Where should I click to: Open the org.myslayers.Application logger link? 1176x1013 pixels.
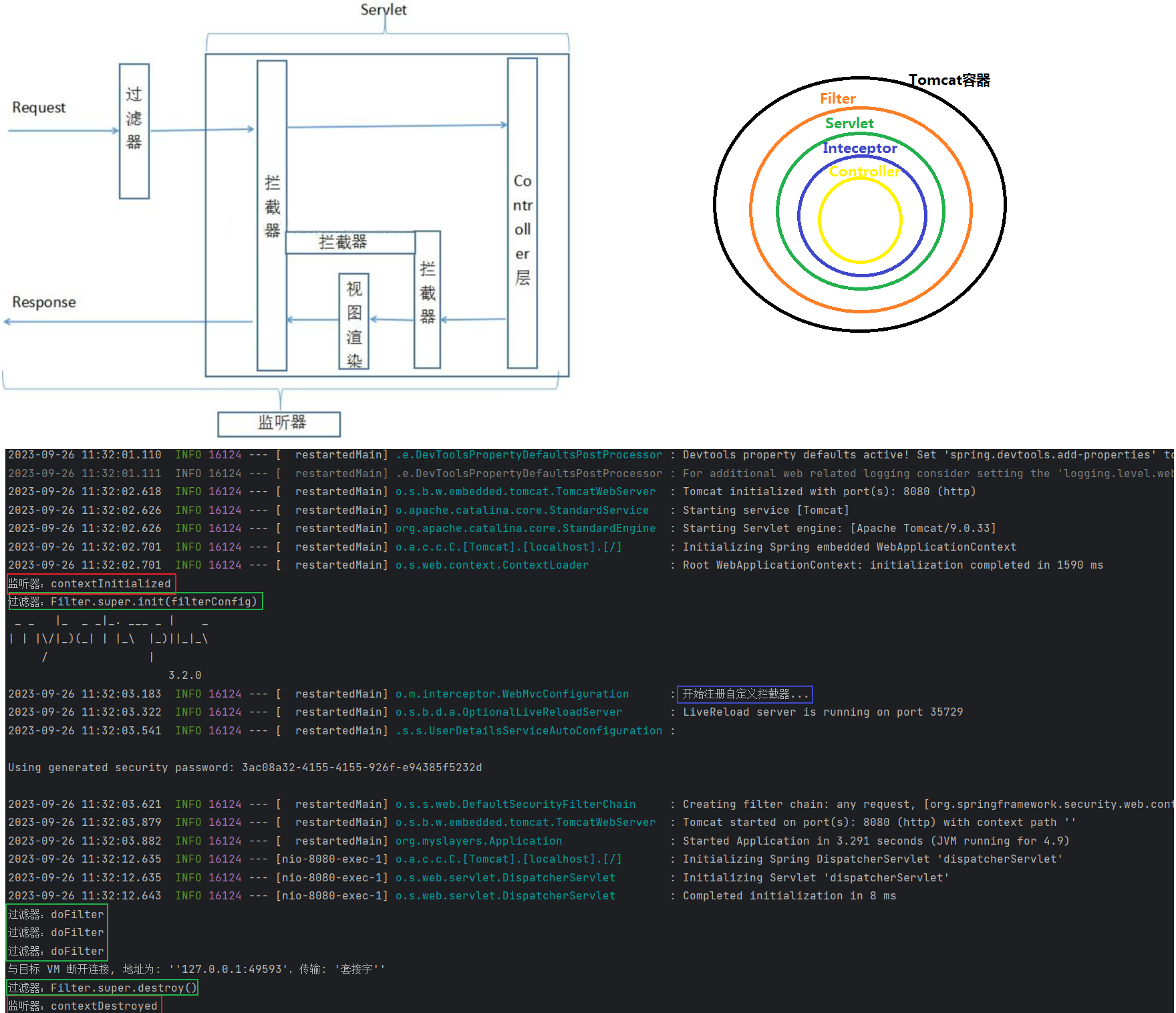pos(478,841)
